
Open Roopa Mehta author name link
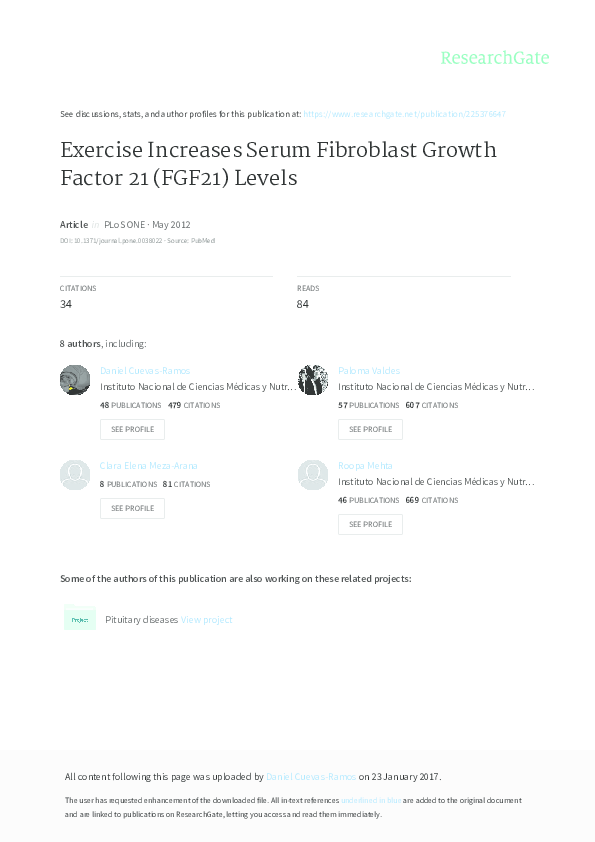(364, 465)
